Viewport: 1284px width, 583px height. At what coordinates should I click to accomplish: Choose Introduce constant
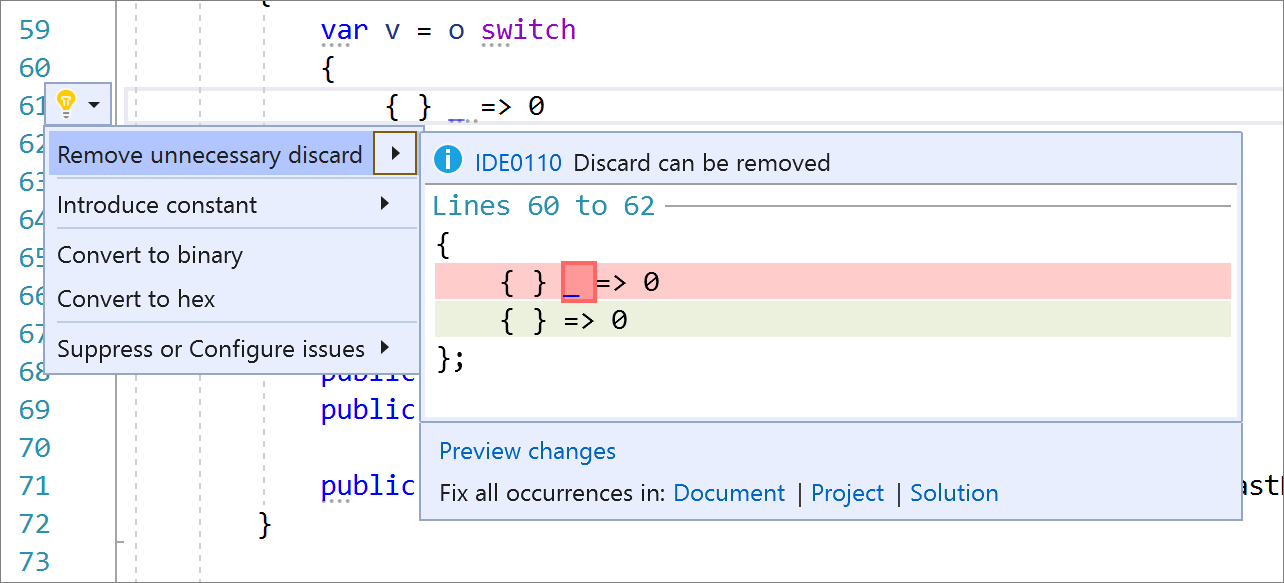pos(157,205)
